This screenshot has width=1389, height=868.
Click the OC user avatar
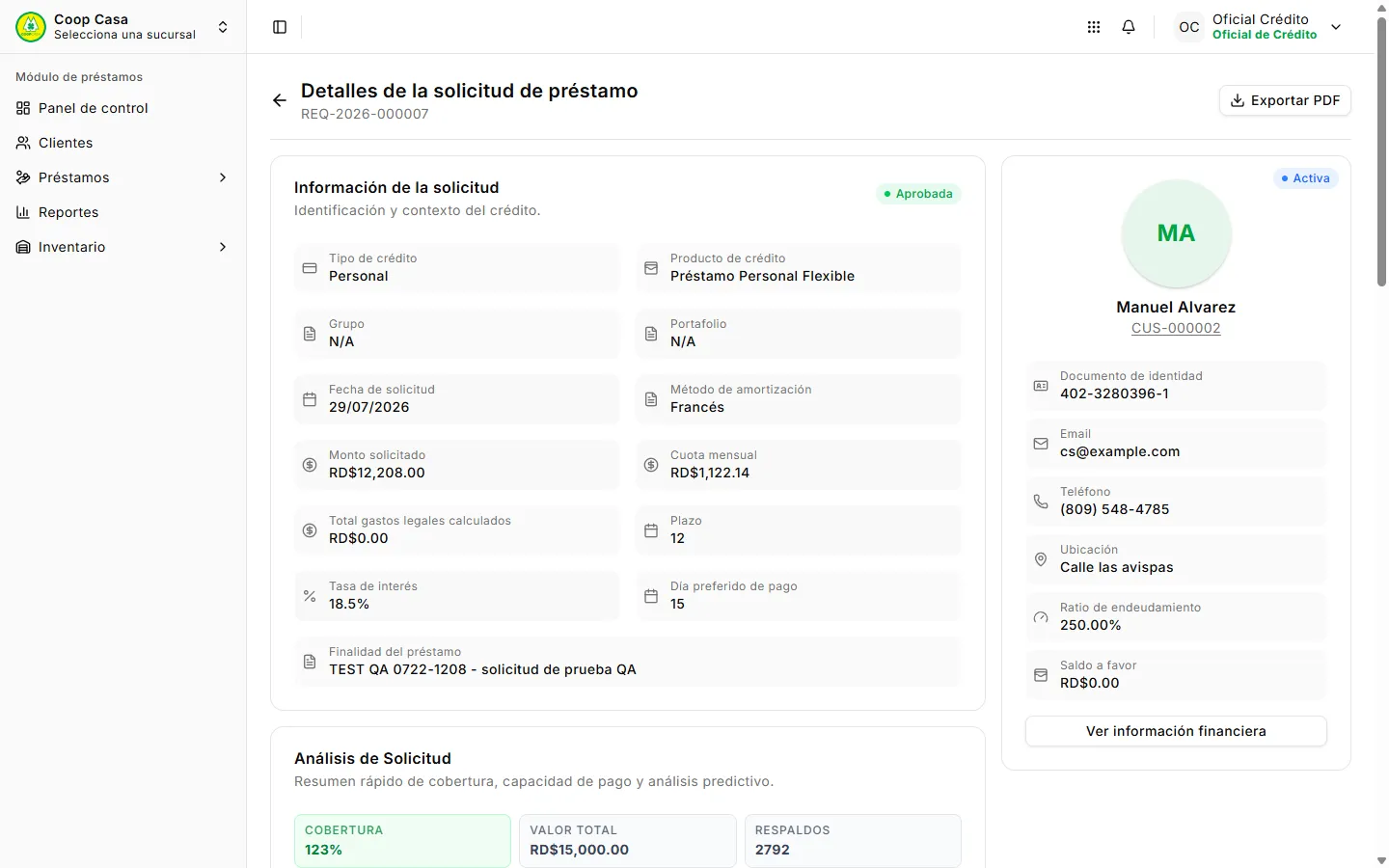[x=1189, y=27]
